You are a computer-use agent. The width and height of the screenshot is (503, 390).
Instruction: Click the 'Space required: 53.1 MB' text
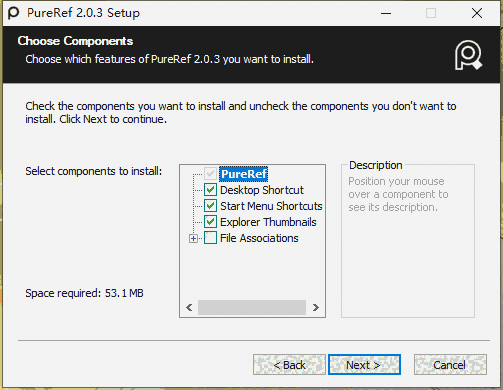coord(84,293)
